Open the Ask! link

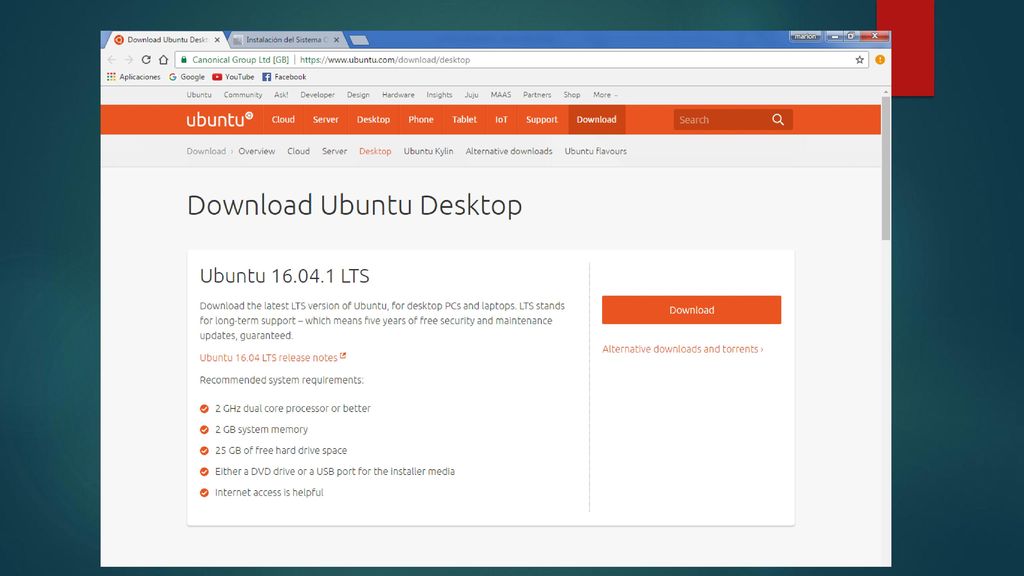click(x=281, y=95)
